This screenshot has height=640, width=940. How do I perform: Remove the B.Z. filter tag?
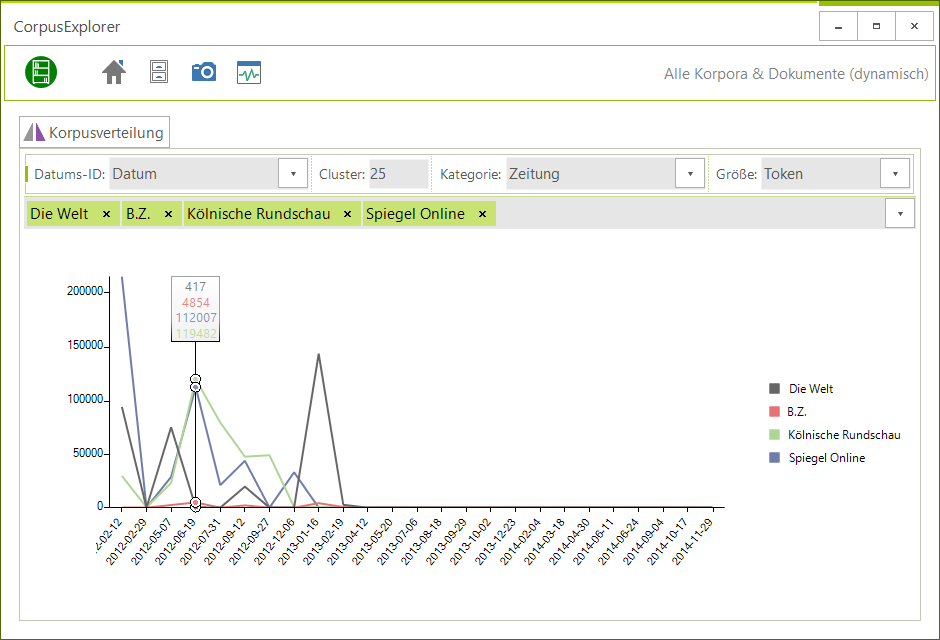click(168, 214)
